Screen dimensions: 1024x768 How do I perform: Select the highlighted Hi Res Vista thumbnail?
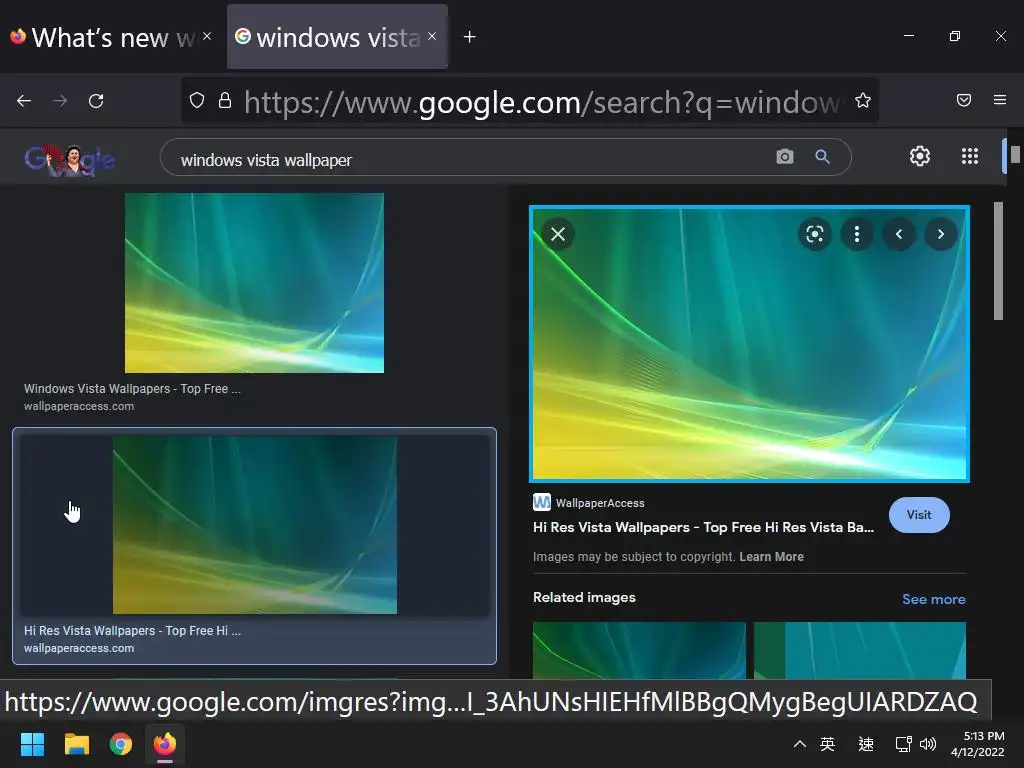click(x=255, y=525)
